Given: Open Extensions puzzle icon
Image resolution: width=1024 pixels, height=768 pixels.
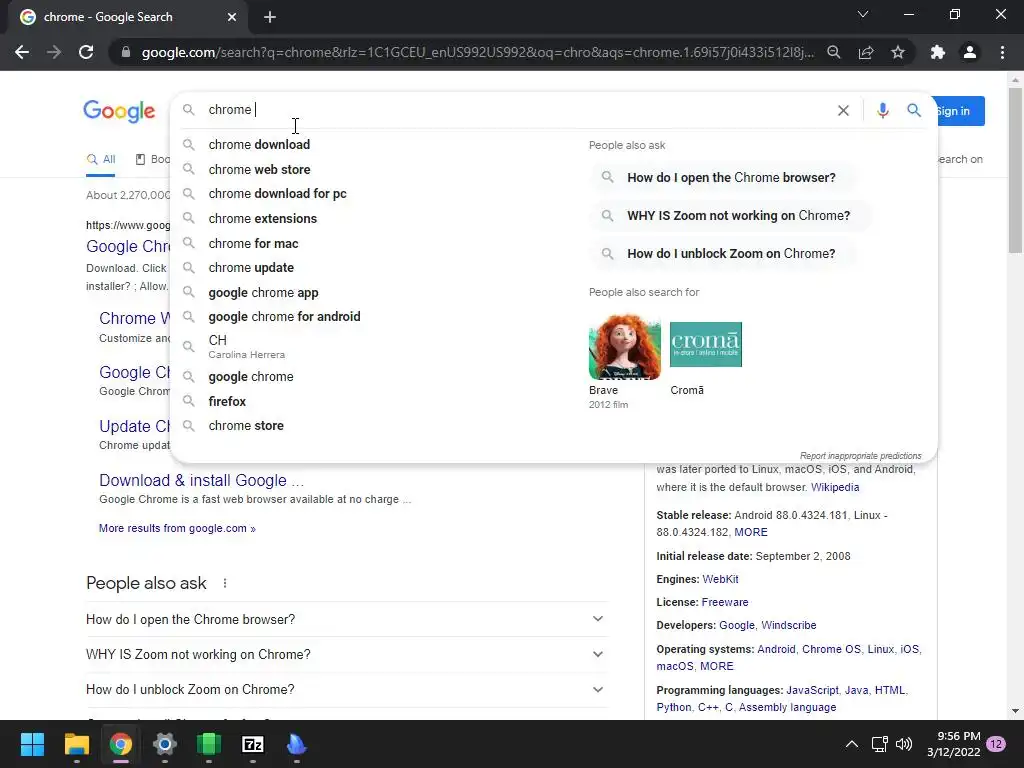Looking at the screenshot, I should 938,52.
